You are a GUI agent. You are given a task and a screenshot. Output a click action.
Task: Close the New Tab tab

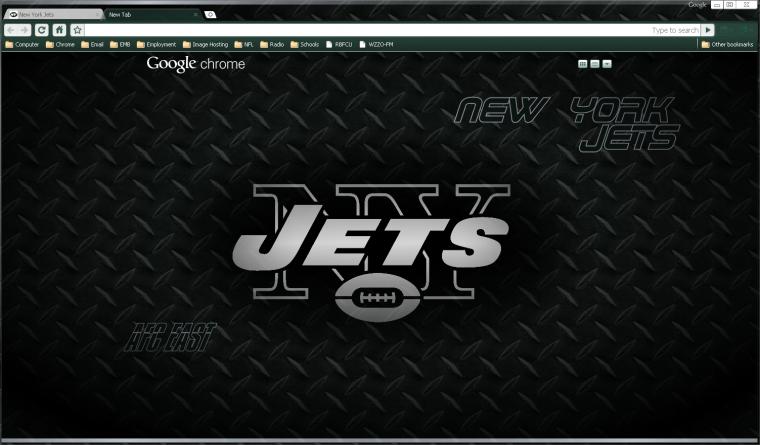(x=195, y=15)
